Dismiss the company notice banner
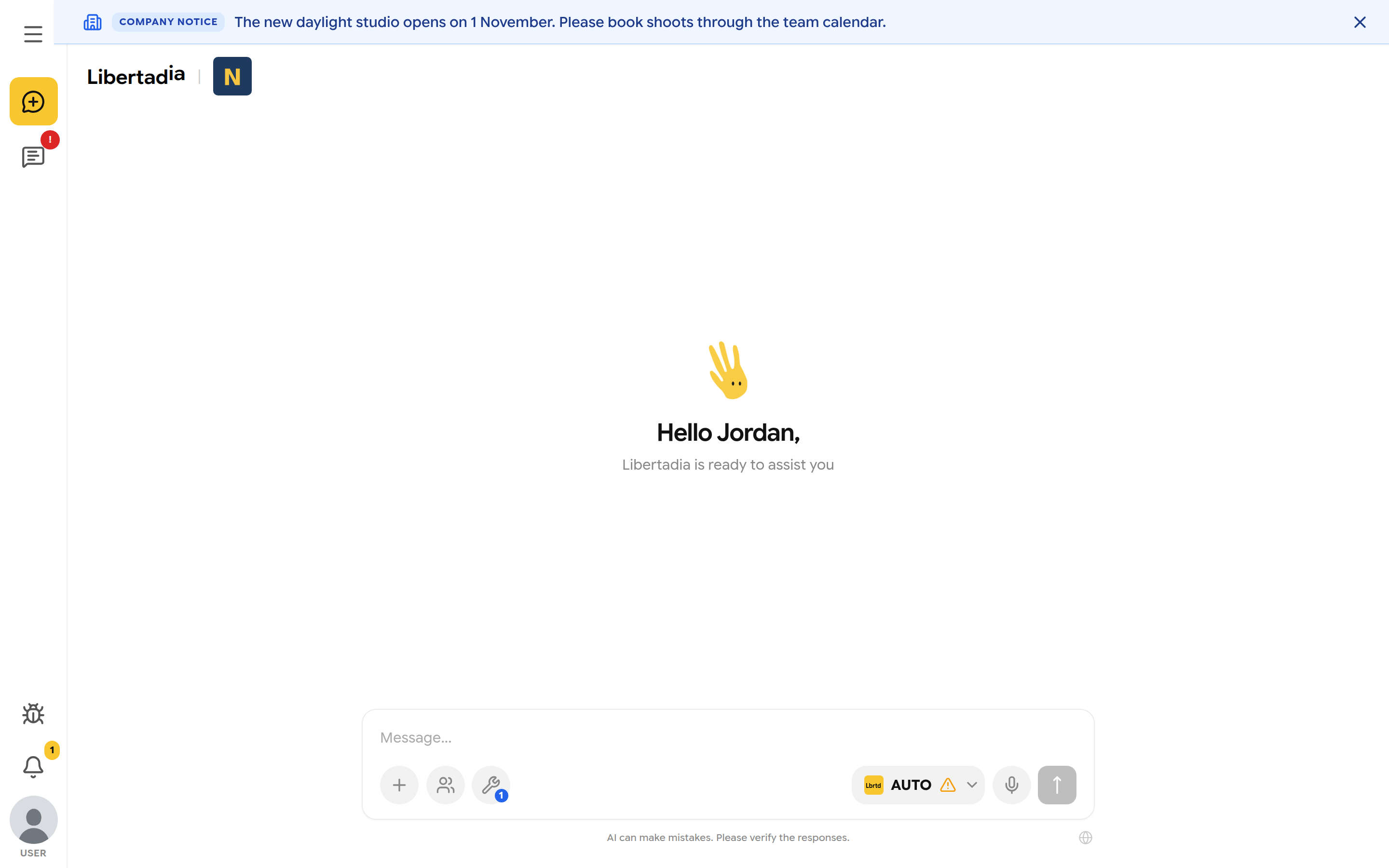 point(1360,22)
